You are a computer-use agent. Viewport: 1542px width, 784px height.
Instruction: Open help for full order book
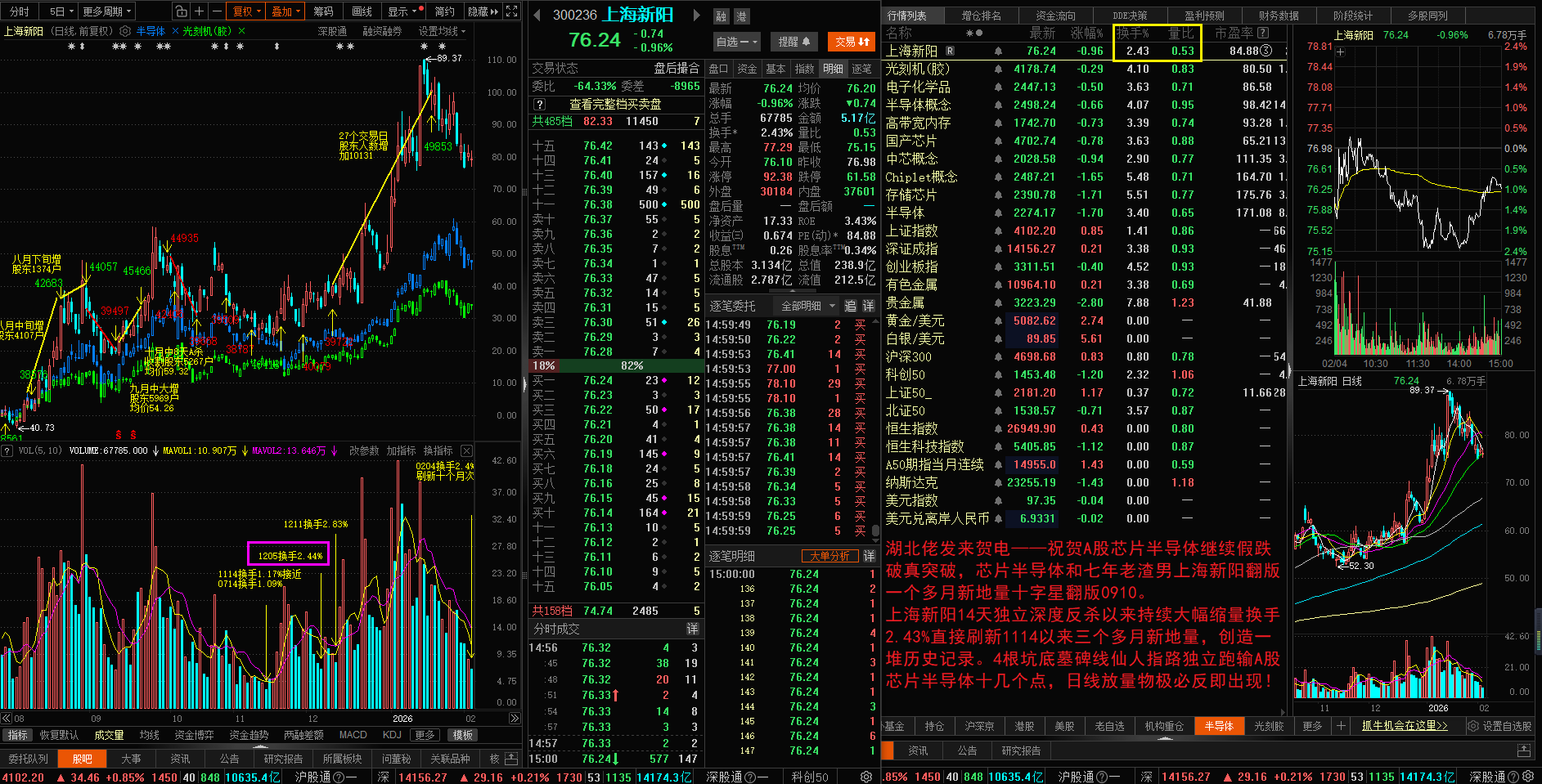point(539,105)
